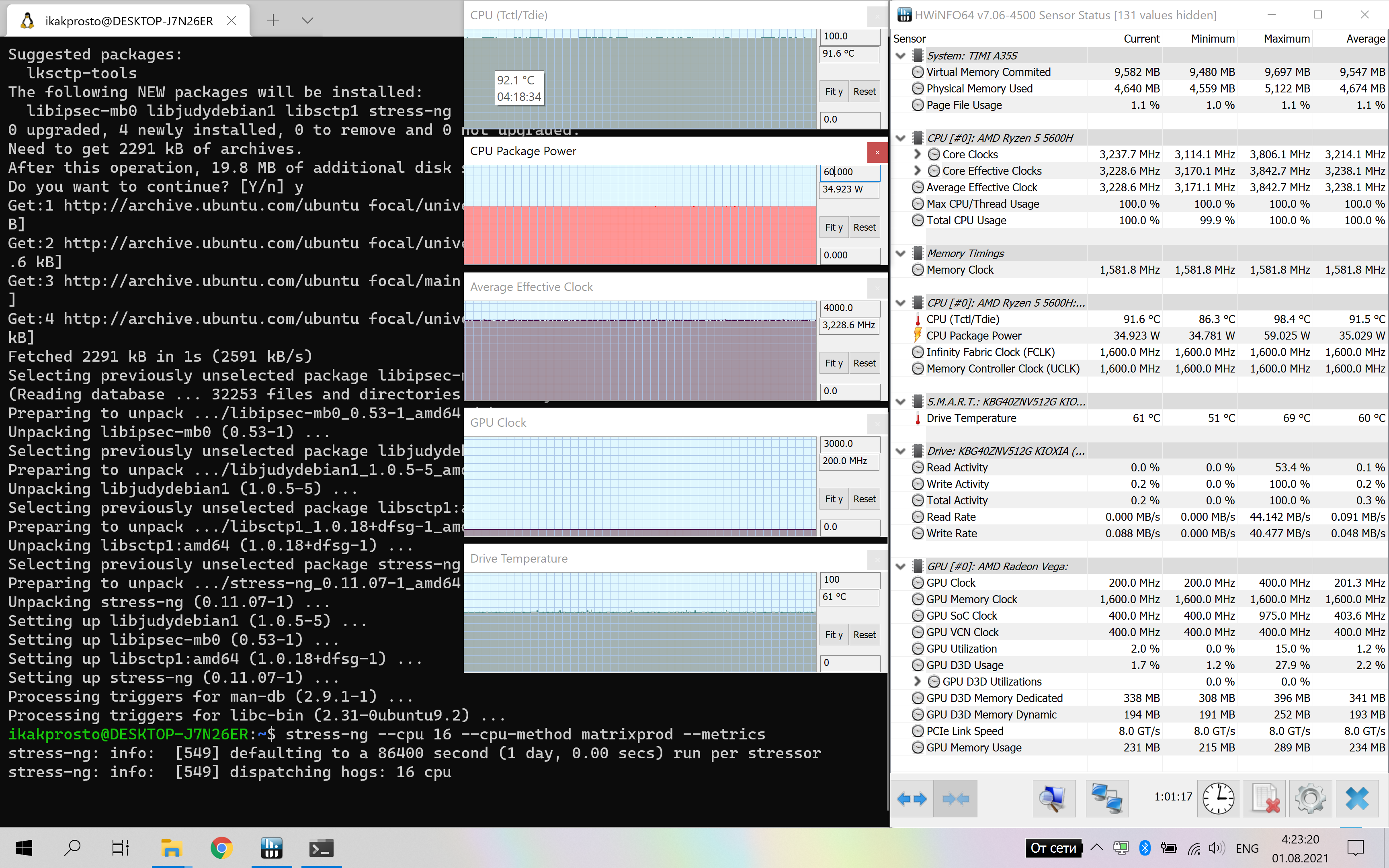
Task: Click the CPU (Tctl/Tdie) thermometer icon
Action: [918, 319]
